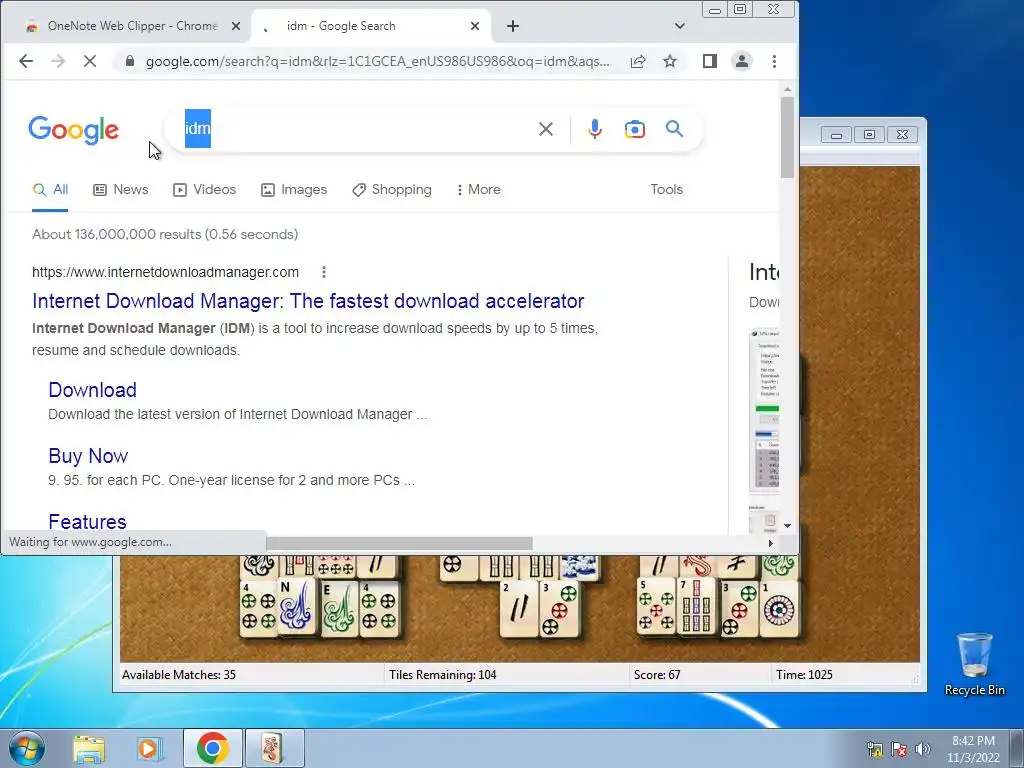1024x768 pixels.
Task: Select the 1 circle tile in Mahjong
Action: [x=779, y=608]
